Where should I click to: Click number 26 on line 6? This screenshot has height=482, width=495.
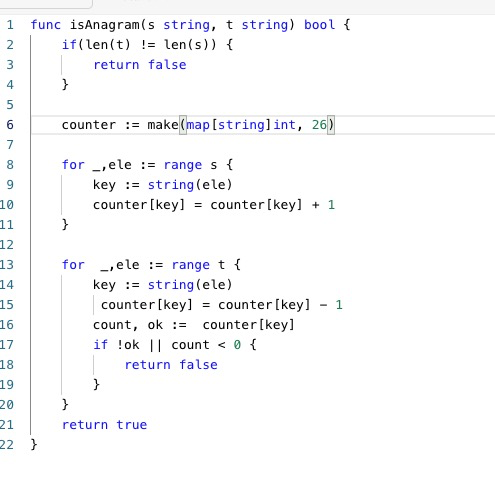pyautogui.click(x=319, y=125)
